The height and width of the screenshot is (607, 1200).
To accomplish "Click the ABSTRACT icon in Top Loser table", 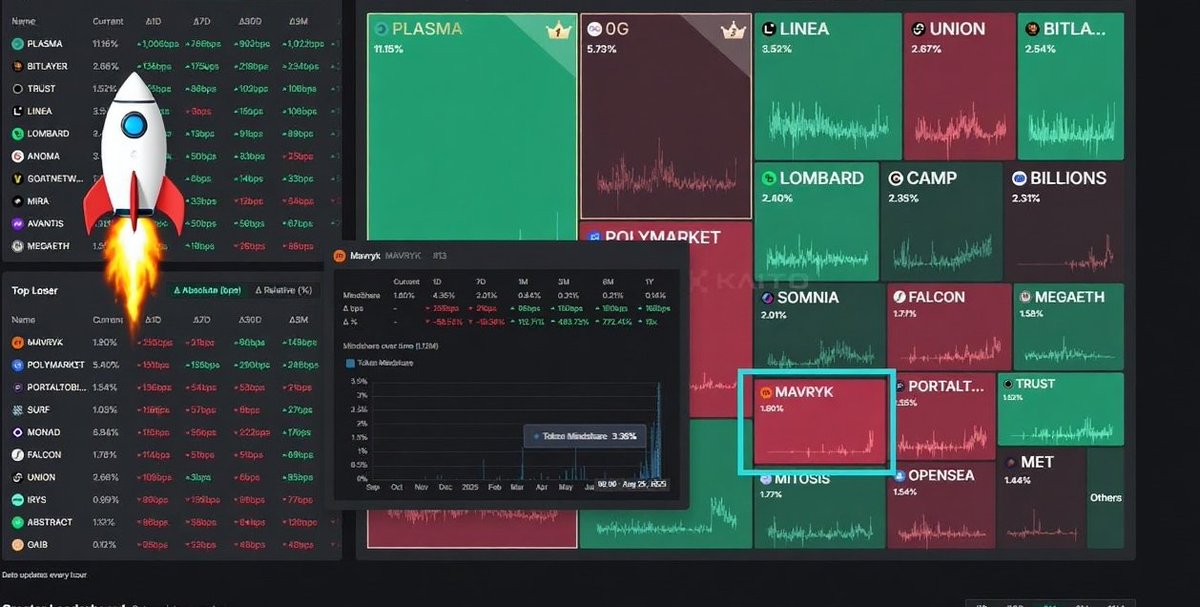I will (x=17, y=522).
